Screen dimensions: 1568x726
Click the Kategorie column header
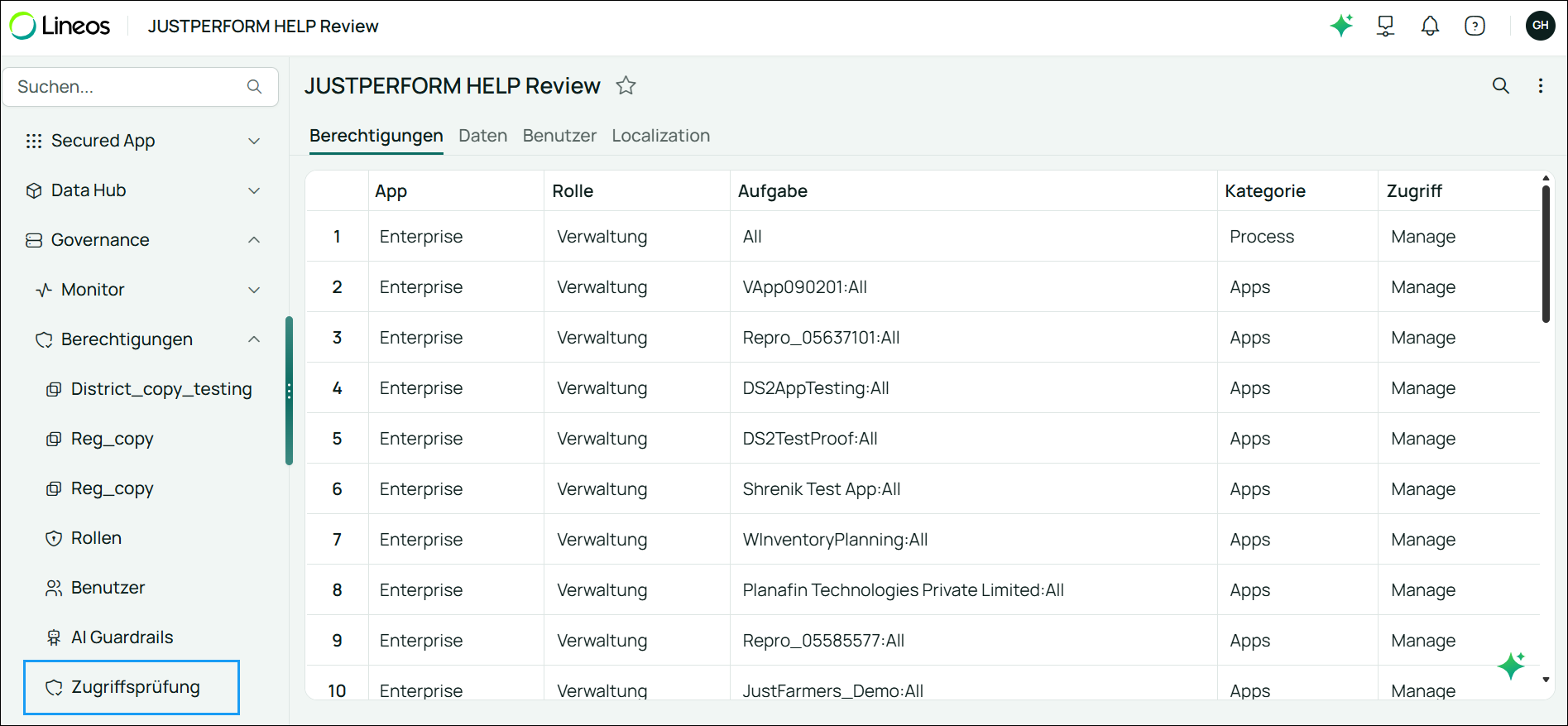pyautogui.click(x=1297, y=191)
